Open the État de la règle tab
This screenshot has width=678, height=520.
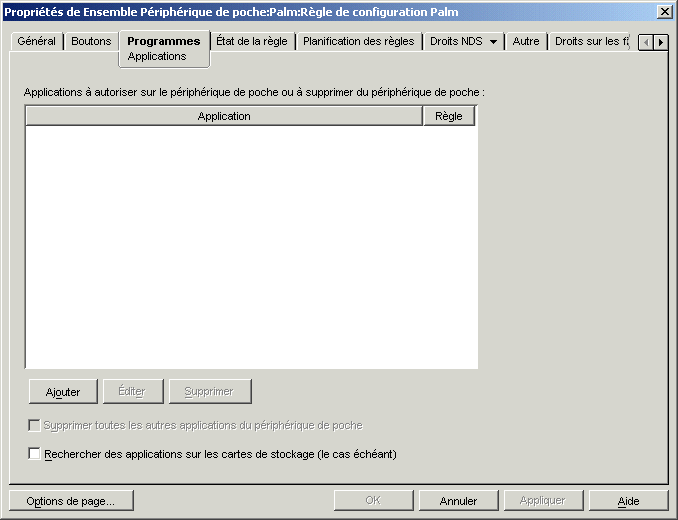click(252, 41)
